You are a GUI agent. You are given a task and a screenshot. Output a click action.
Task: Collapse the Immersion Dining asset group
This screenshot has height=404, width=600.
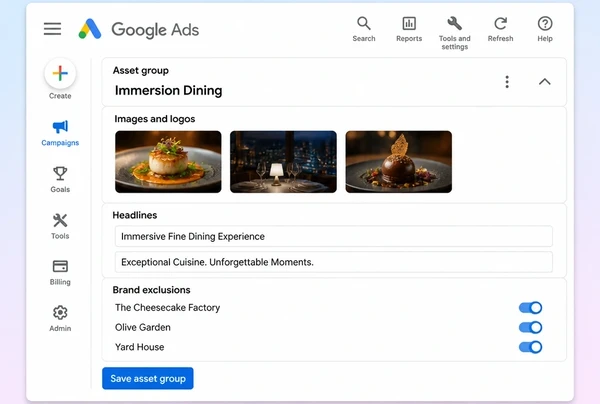545,81
